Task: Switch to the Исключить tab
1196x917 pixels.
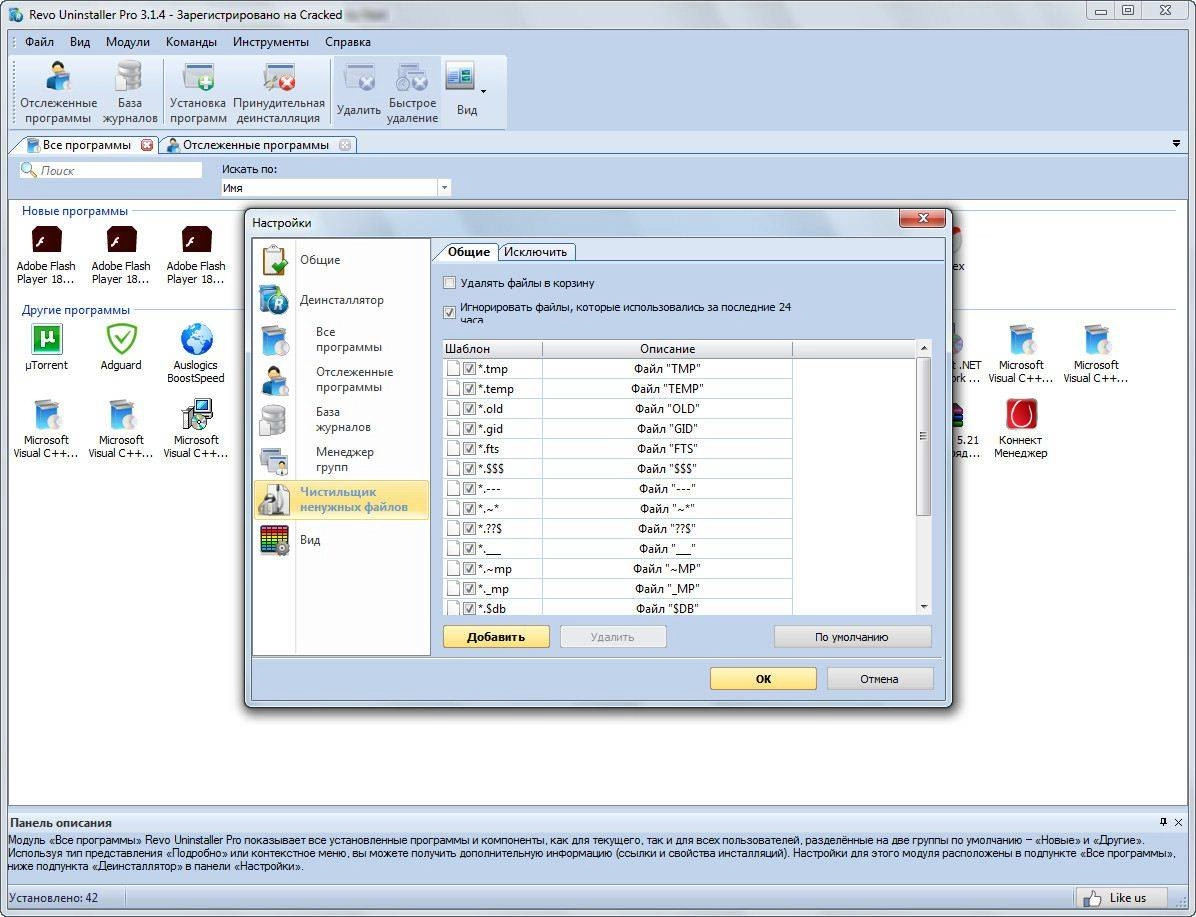Action: click(x=535, y=252)
